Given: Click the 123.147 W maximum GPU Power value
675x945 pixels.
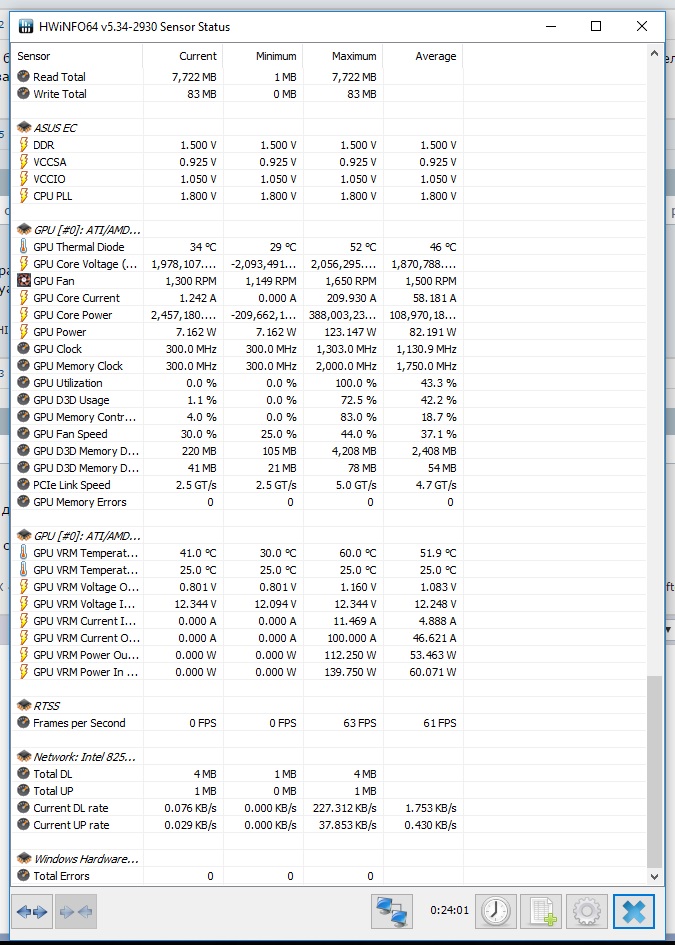Looking at the screenshot, I should (350, 332).
